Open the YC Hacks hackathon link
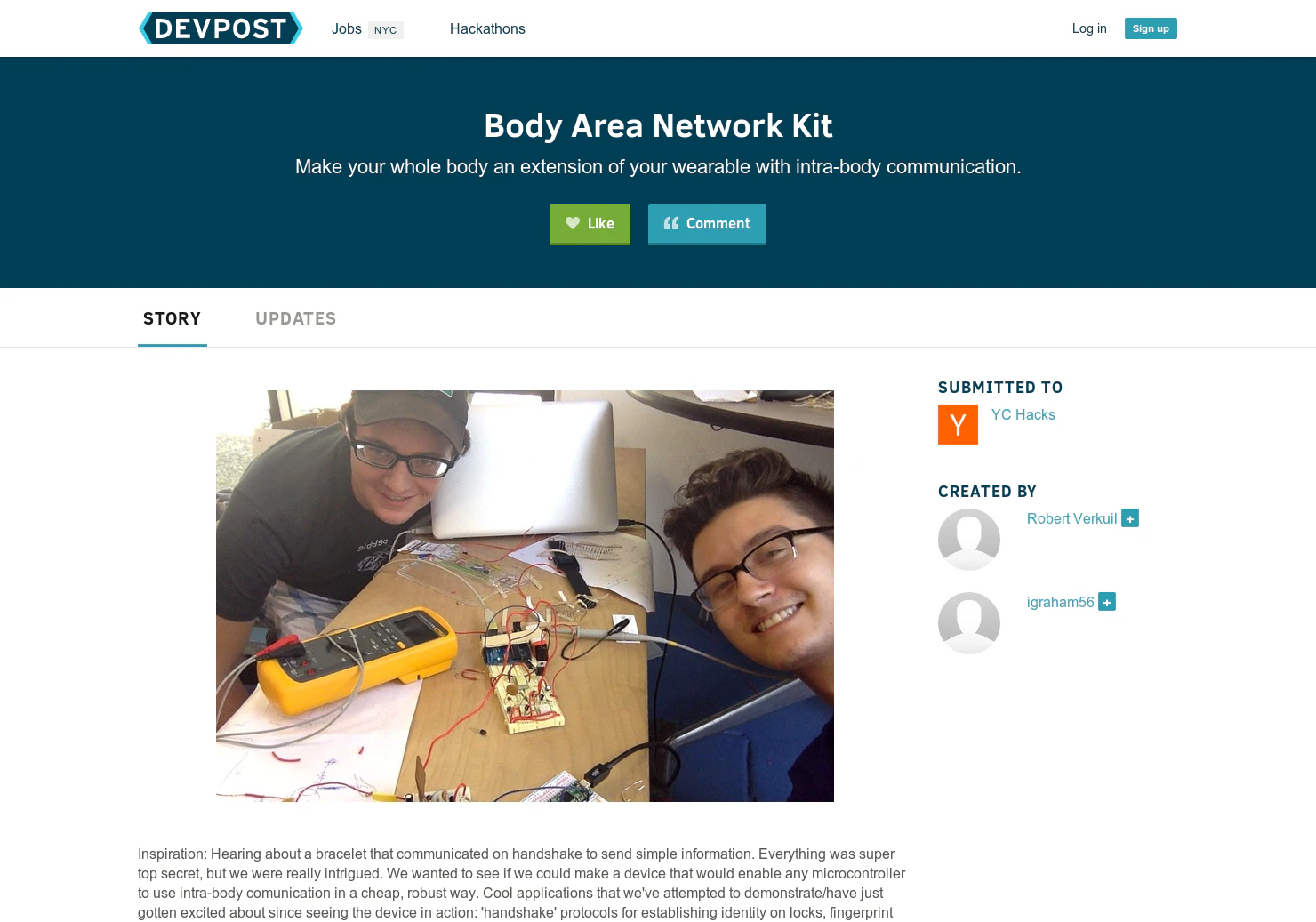Image resolution: width=1316 pixels, height=922 pixels. click(x=1023, y=414)
